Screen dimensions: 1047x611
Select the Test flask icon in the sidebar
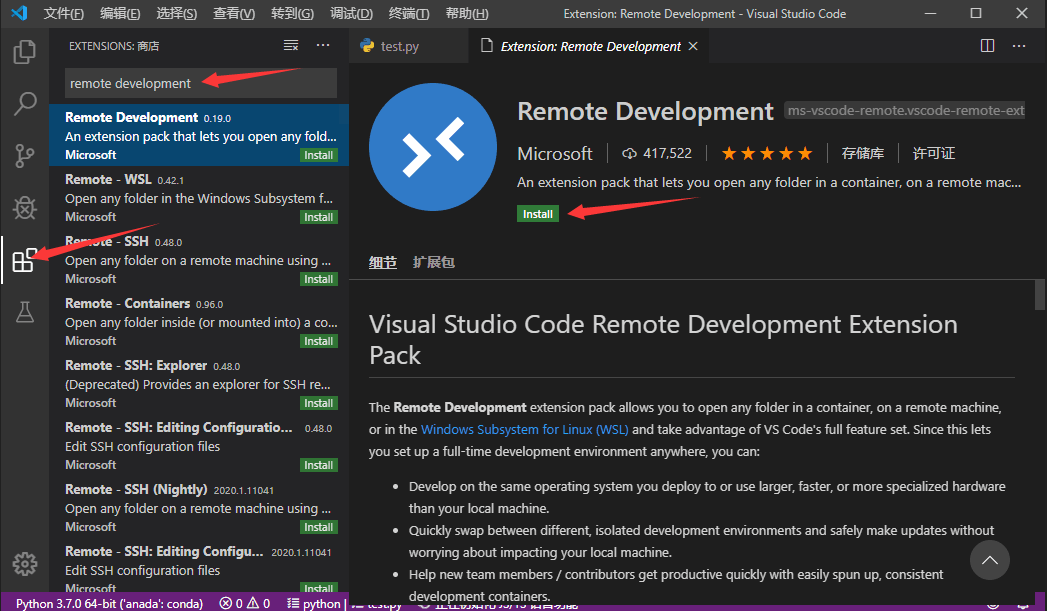[x=25, y=313]
